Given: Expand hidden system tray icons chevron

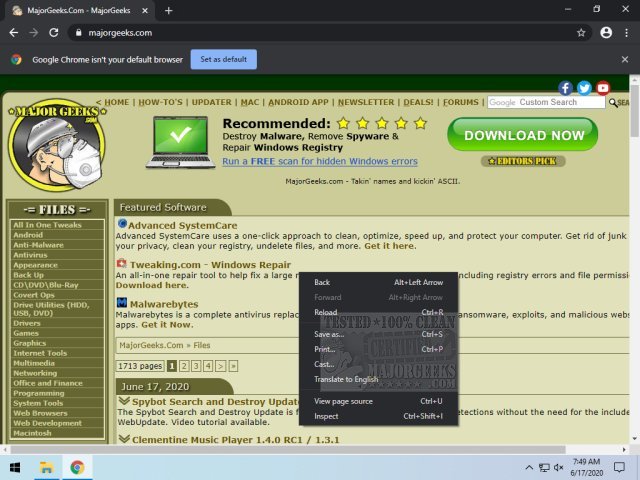Looking at the screenshot, I should click(x=529, y=467).
